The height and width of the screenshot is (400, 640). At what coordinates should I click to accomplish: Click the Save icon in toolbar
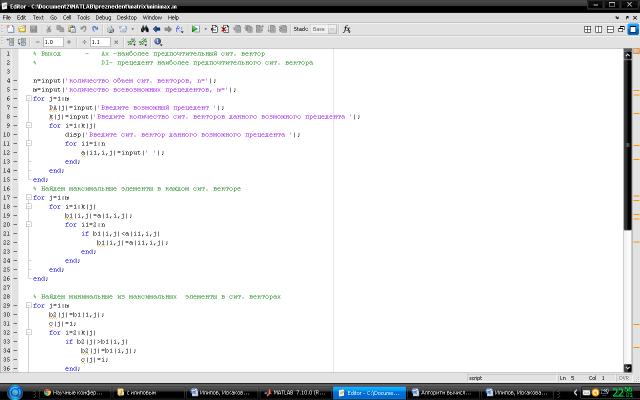(x=33, y=30)
